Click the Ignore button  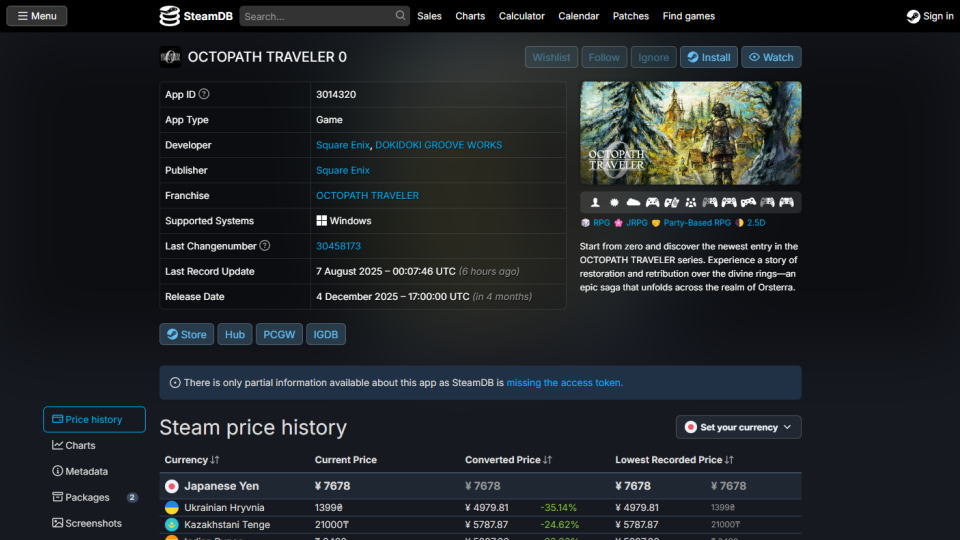pos(653,57)
